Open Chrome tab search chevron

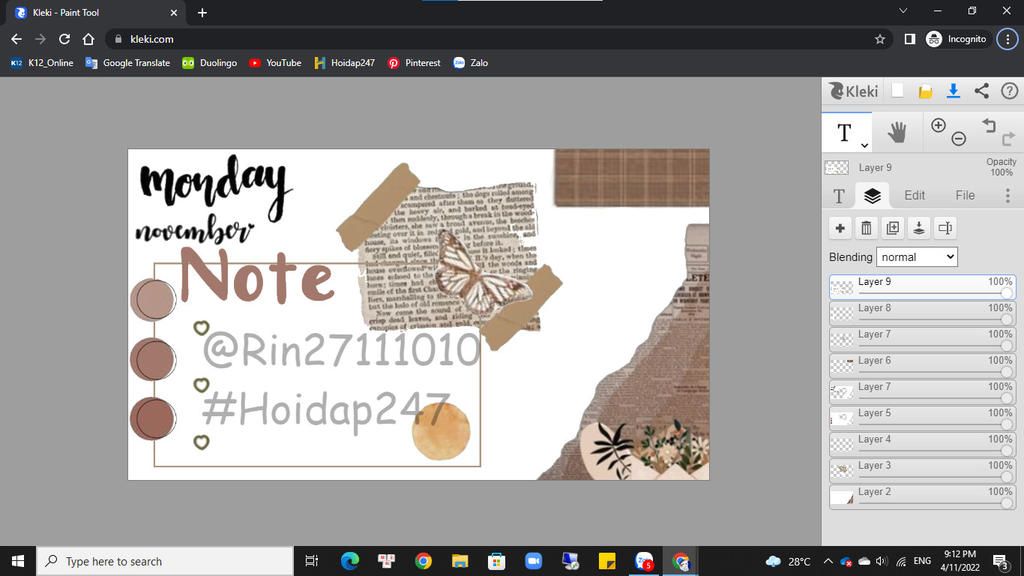click(x=903, y=11)
